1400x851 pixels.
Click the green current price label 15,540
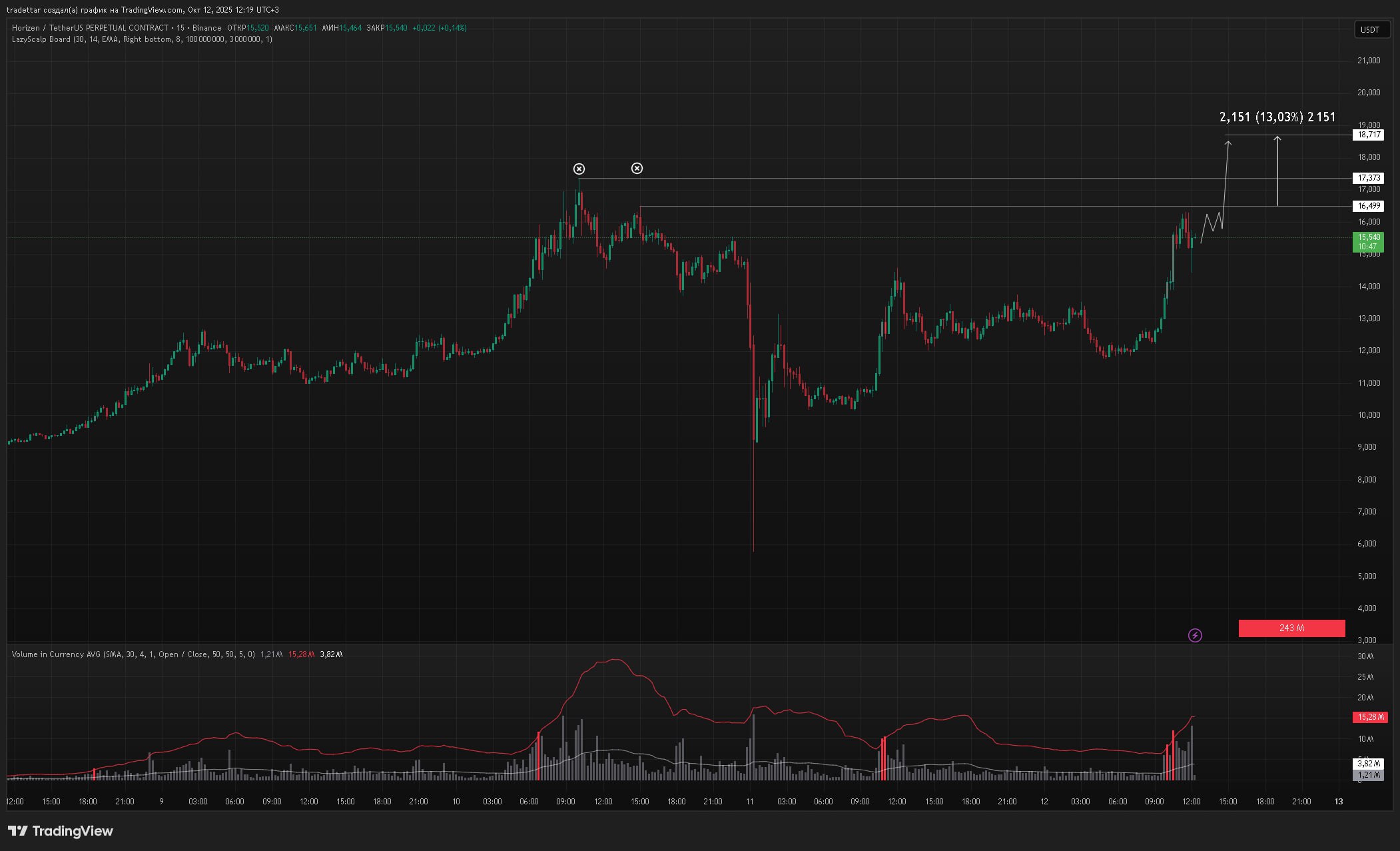pyautogui.click(x=1368, y=241)
